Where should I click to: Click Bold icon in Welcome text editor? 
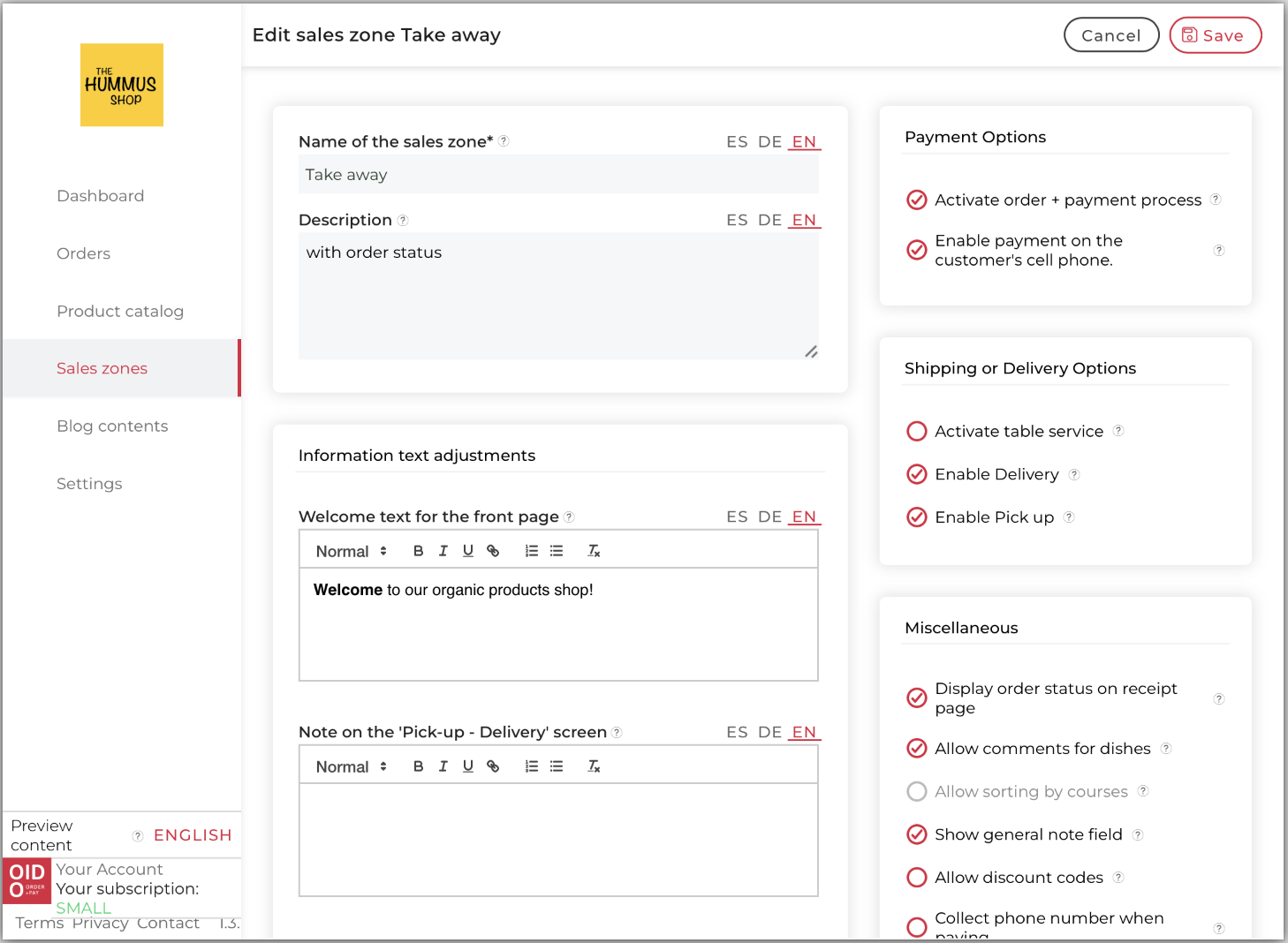click(x=418, y=551)
